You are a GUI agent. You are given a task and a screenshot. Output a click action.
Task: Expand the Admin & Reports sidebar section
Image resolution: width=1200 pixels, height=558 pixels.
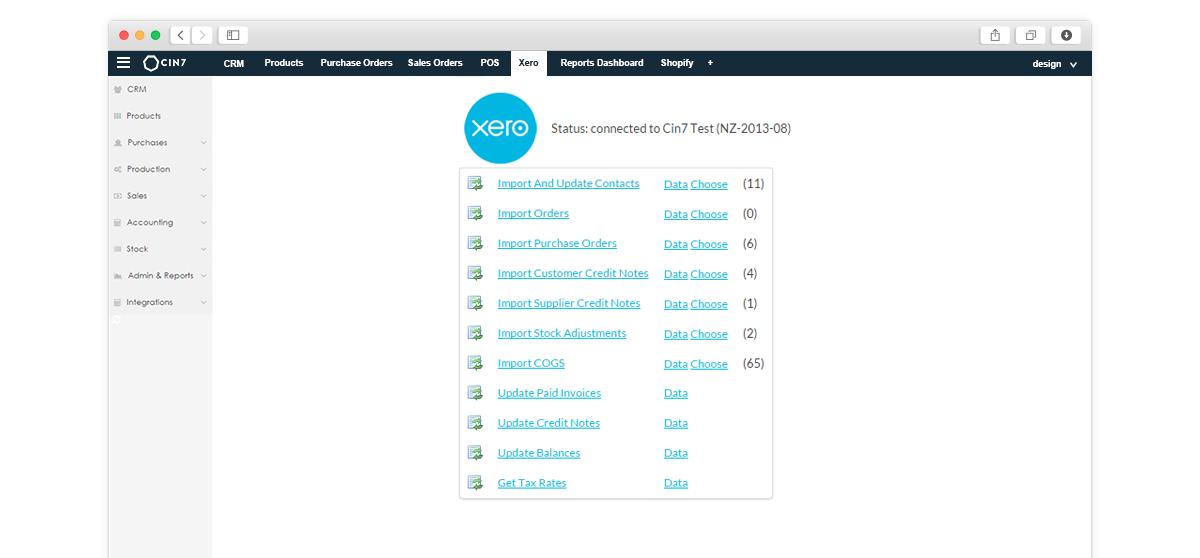click(x=160, y=275)
